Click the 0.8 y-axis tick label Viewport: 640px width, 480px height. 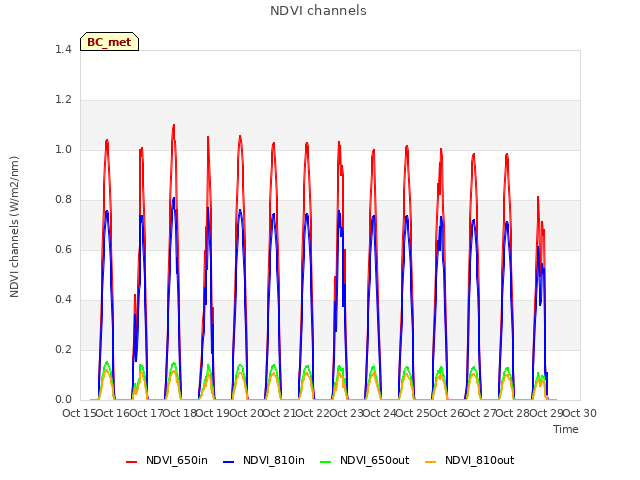click(63, 199)
